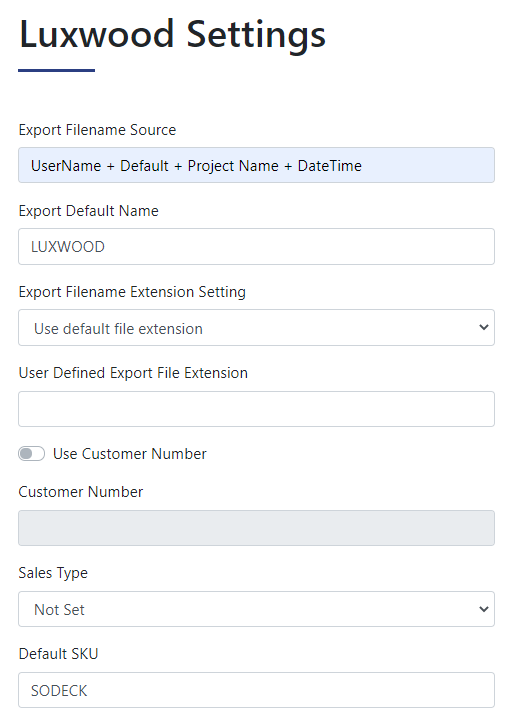Open the Sales Type "Not Set" dropdown
Image resolution: width=522 pixels, height=717 pixels.
256,609
